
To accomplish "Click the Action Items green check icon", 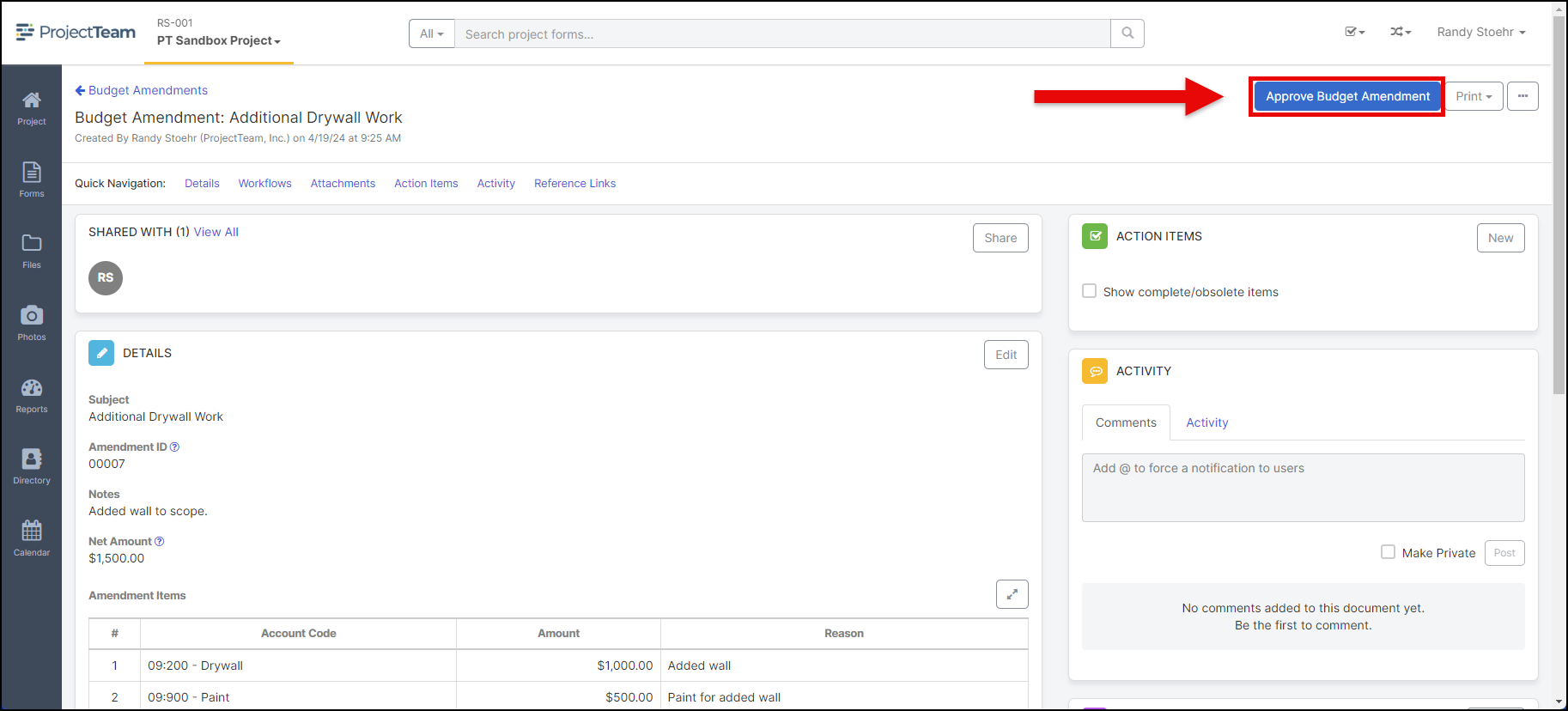I will (x=1095, y=236).
